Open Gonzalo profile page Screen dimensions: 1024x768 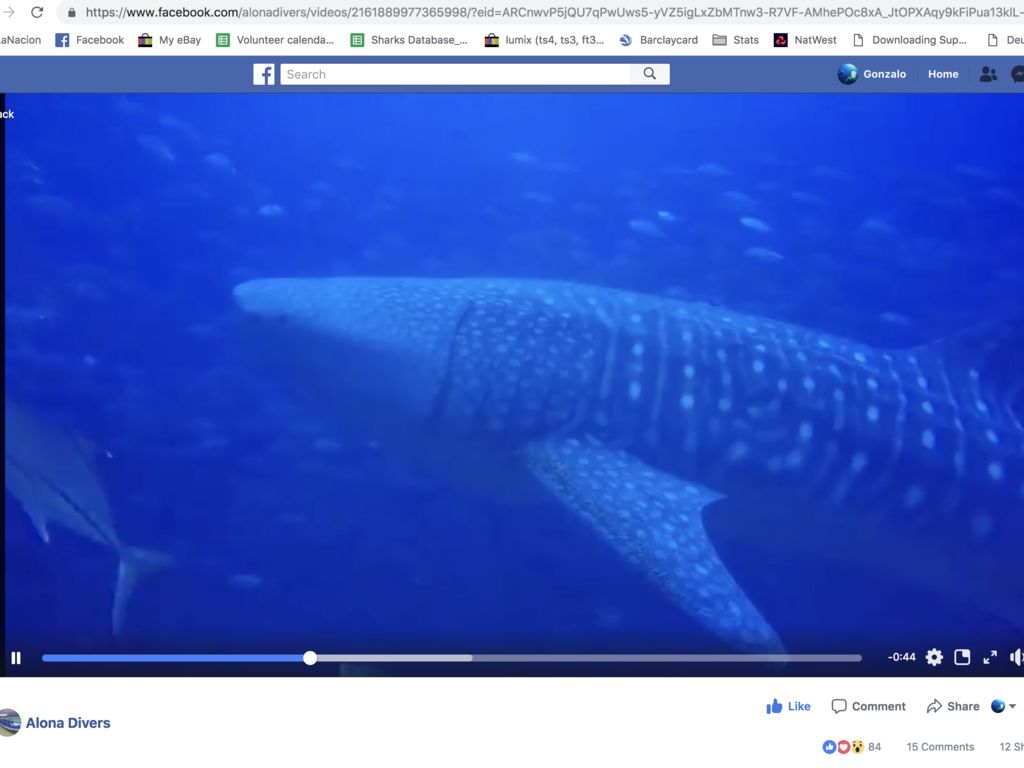pyautogui.click(x=872, y=74)
